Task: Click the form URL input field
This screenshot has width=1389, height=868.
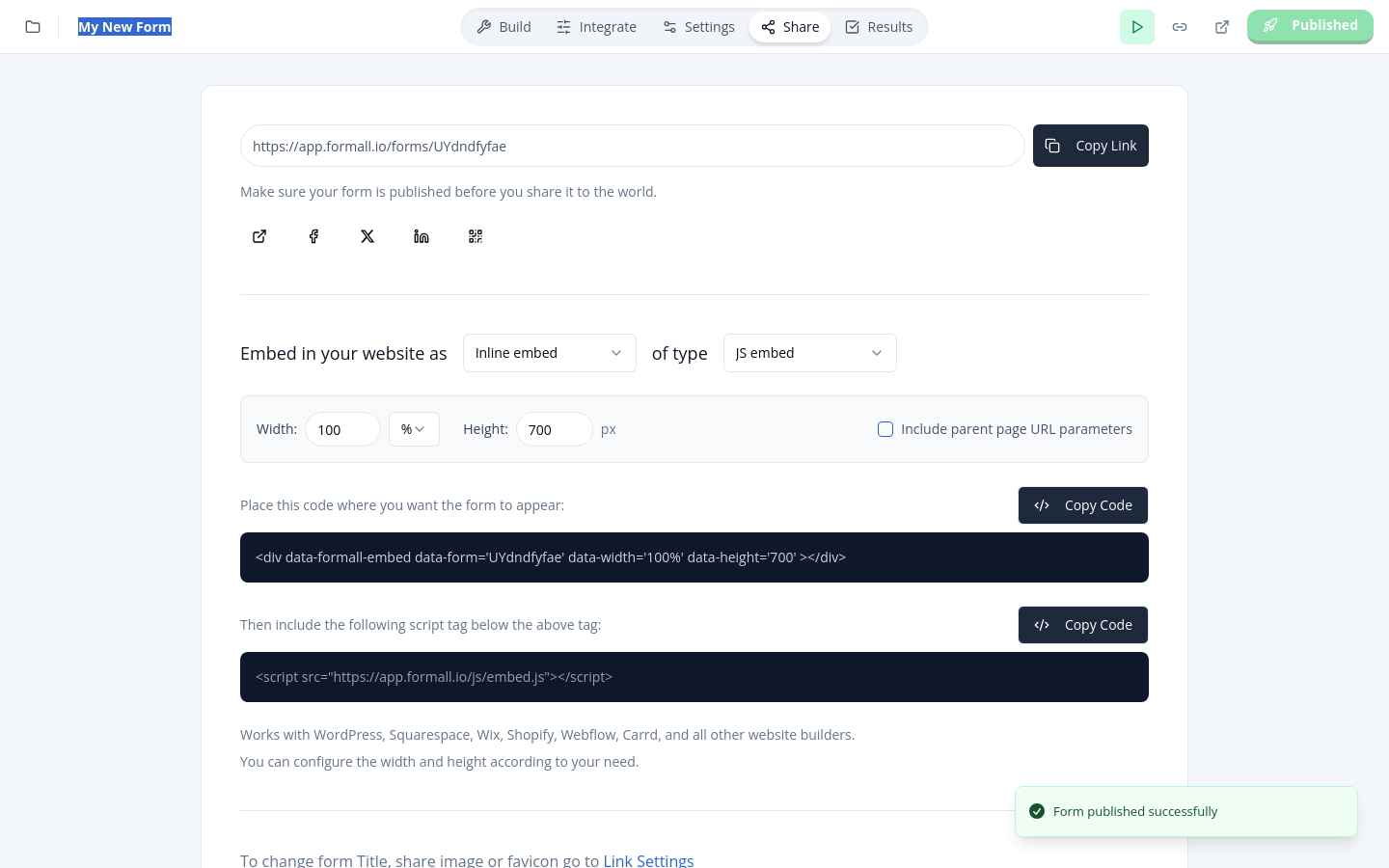Action: pos(632,146)
